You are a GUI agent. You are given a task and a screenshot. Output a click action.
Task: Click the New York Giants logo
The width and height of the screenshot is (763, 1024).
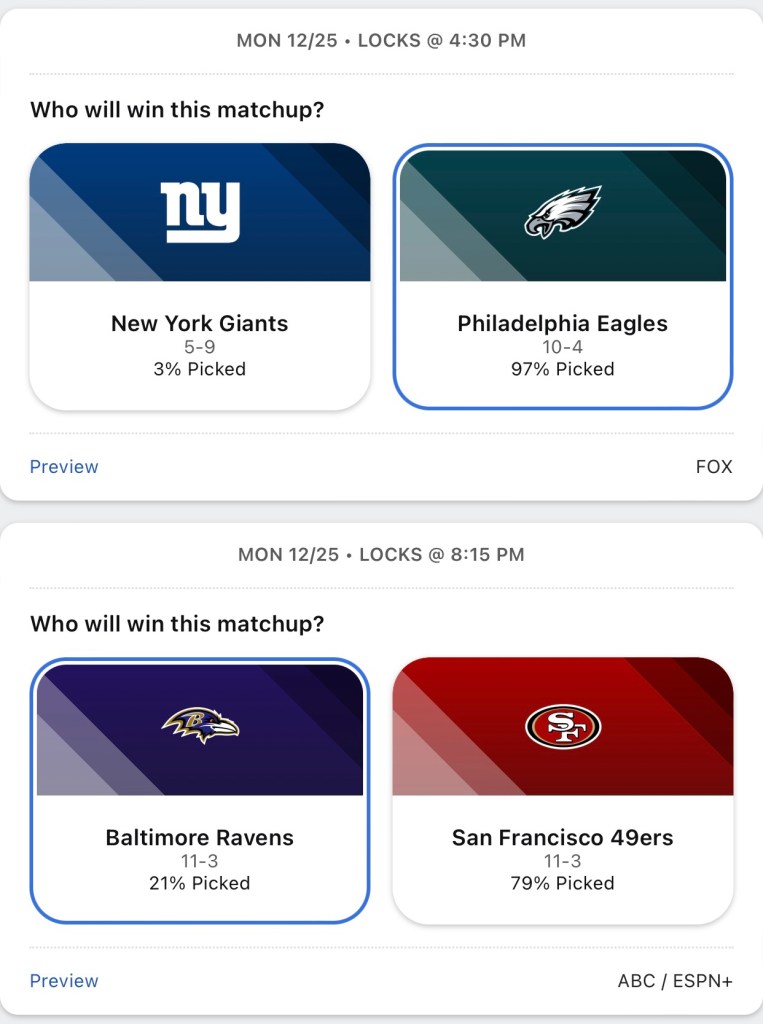200,212
